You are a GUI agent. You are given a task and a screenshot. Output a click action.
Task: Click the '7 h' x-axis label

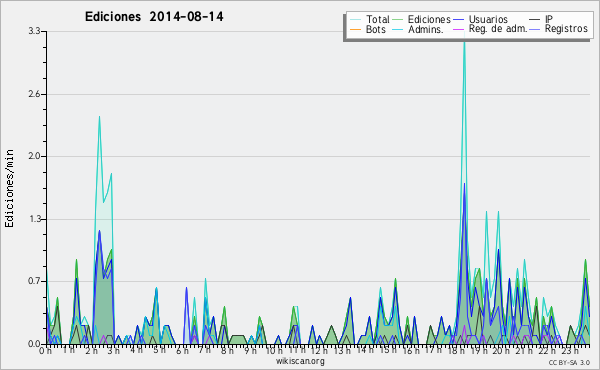[204, 350]
